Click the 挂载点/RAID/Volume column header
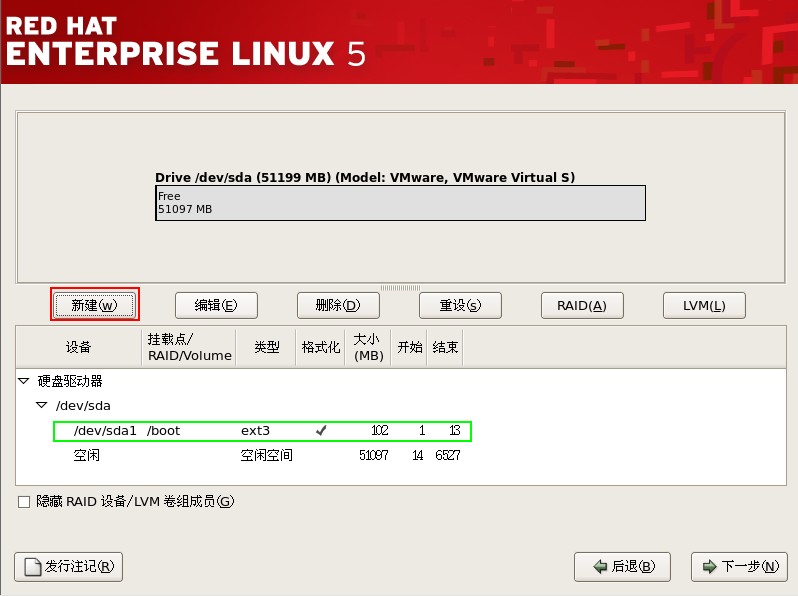This screenshot has height=596, width=798. tap(189, 347)
